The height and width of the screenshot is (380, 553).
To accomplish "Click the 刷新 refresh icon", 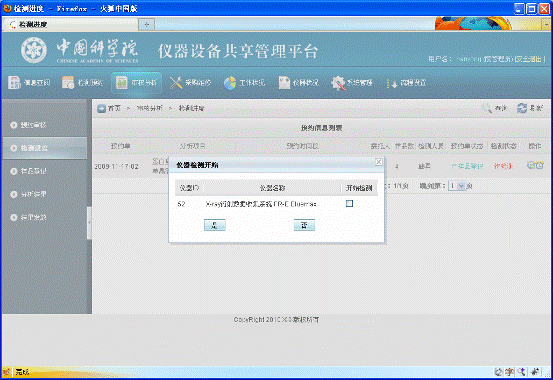I will 522,108.
